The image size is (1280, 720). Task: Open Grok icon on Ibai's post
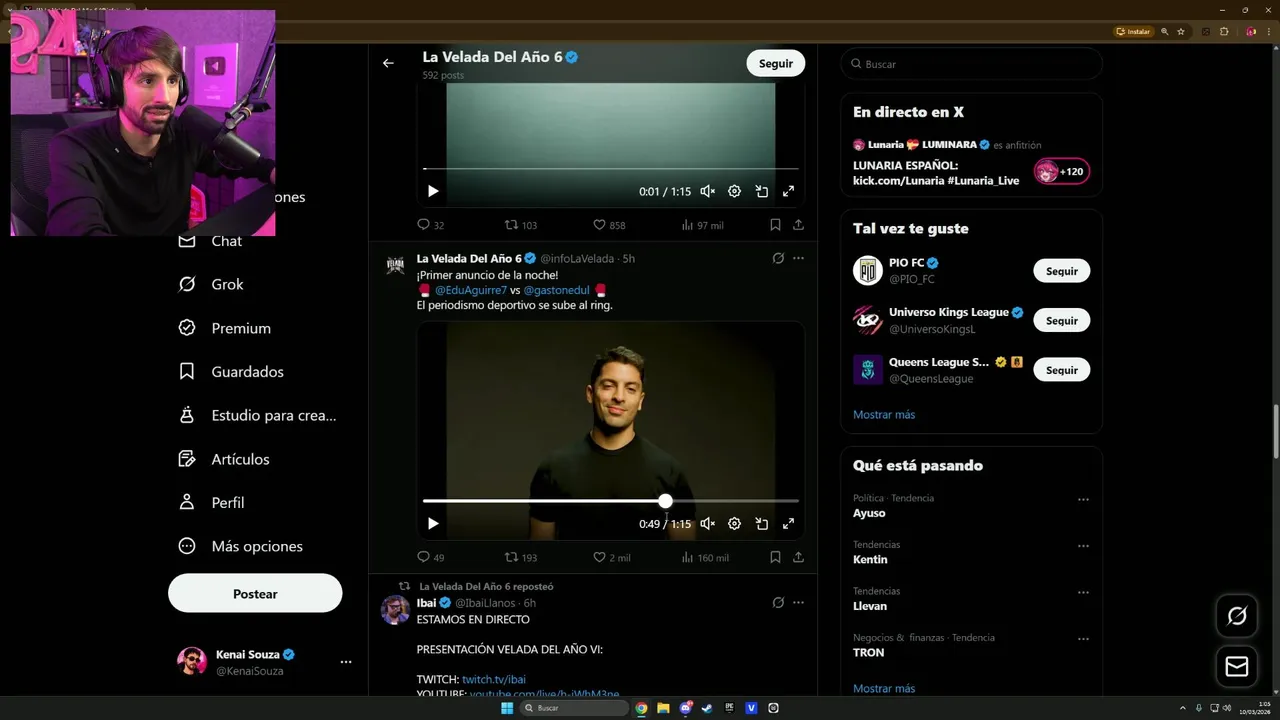pyautogui.click(x=778, y=603)
